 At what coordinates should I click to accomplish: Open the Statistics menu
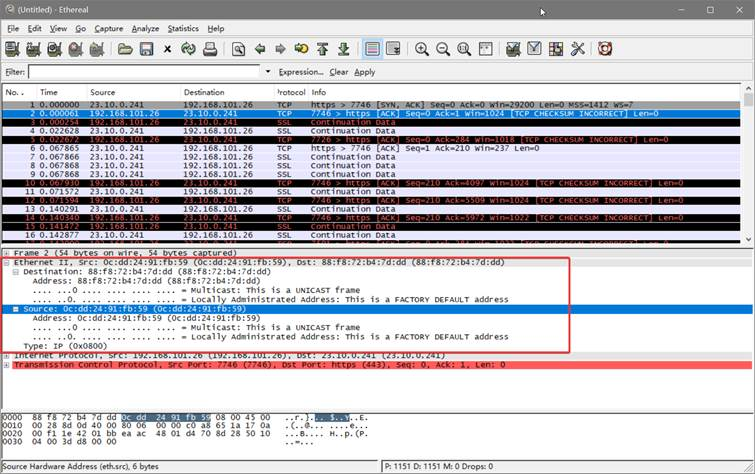pos(183,28)
